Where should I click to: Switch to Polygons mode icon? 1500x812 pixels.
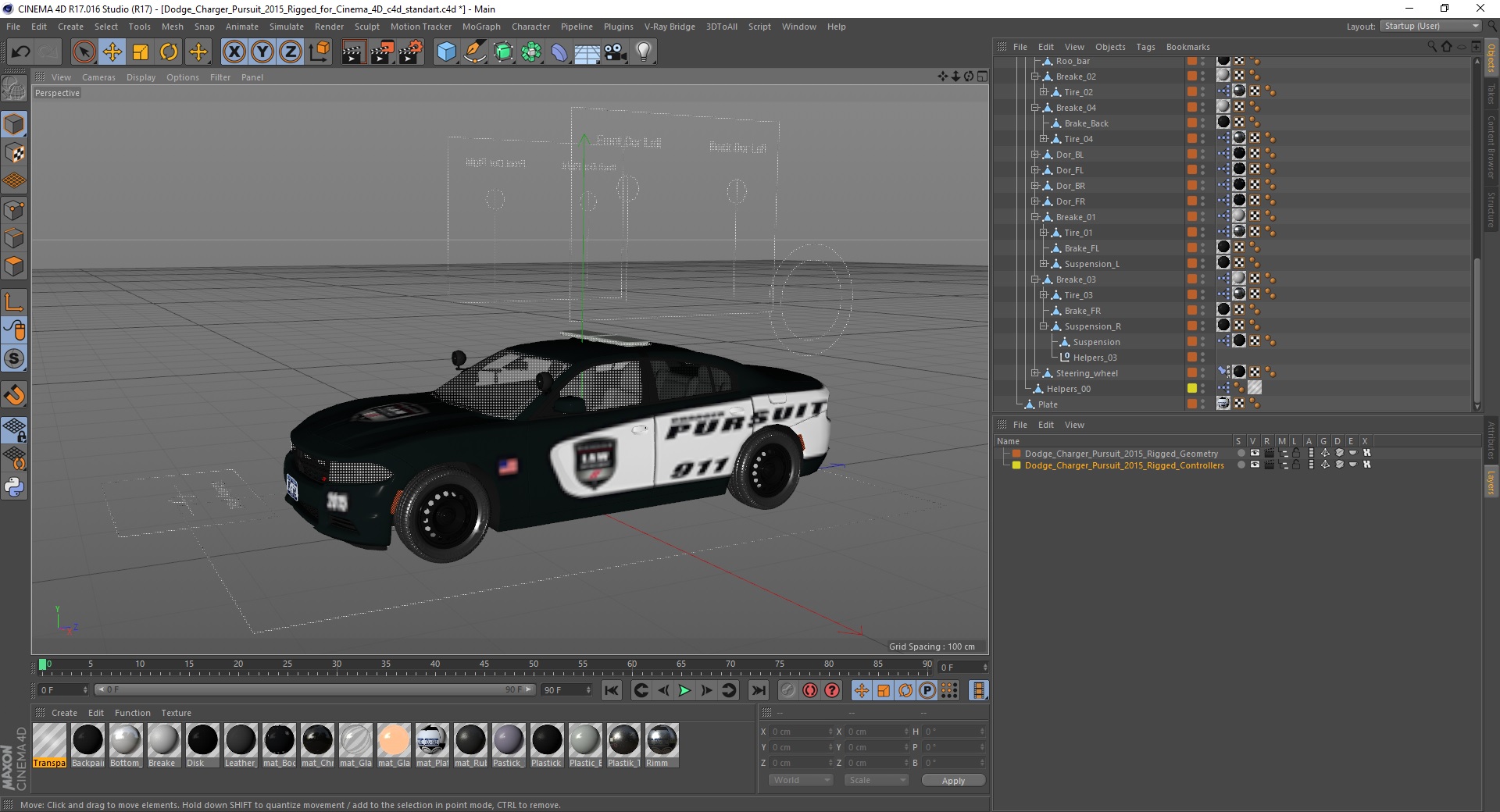pos(14,266)
